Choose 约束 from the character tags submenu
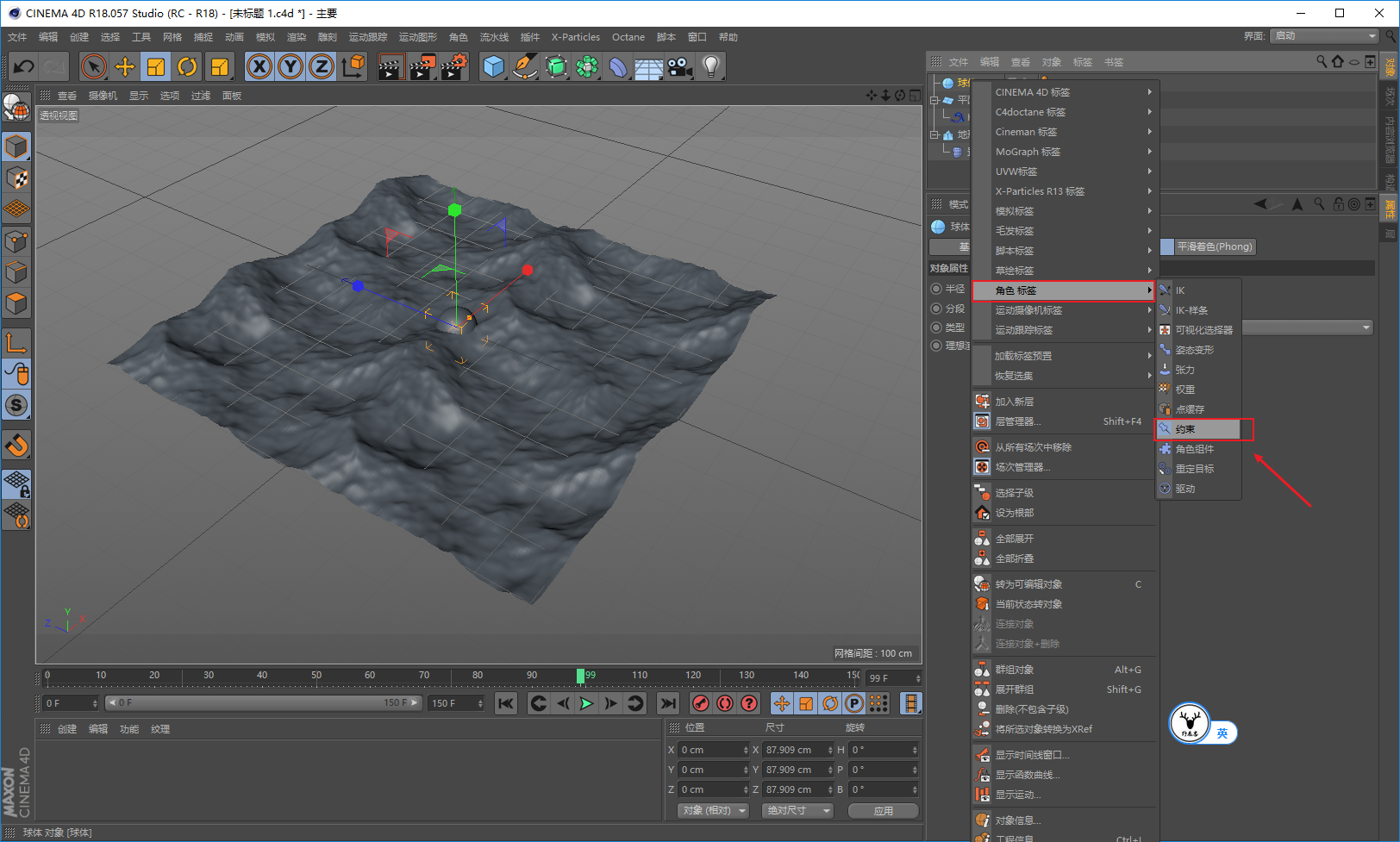1400x842 pixels. click(1198, 429)
